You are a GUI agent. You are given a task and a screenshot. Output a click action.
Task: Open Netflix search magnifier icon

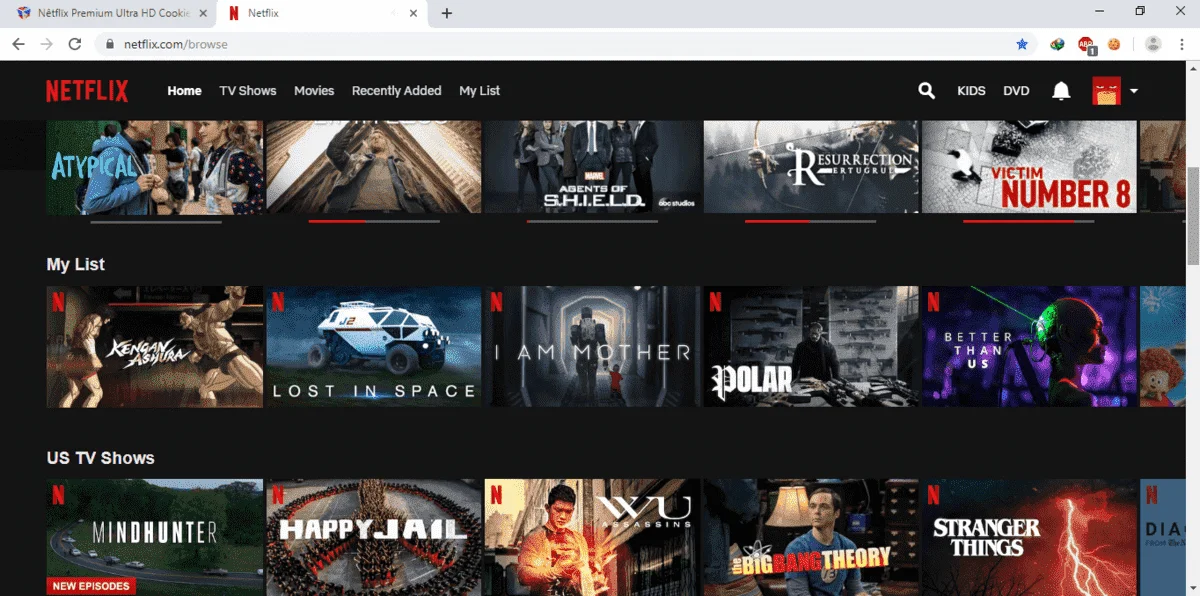(x=927, y=91)
